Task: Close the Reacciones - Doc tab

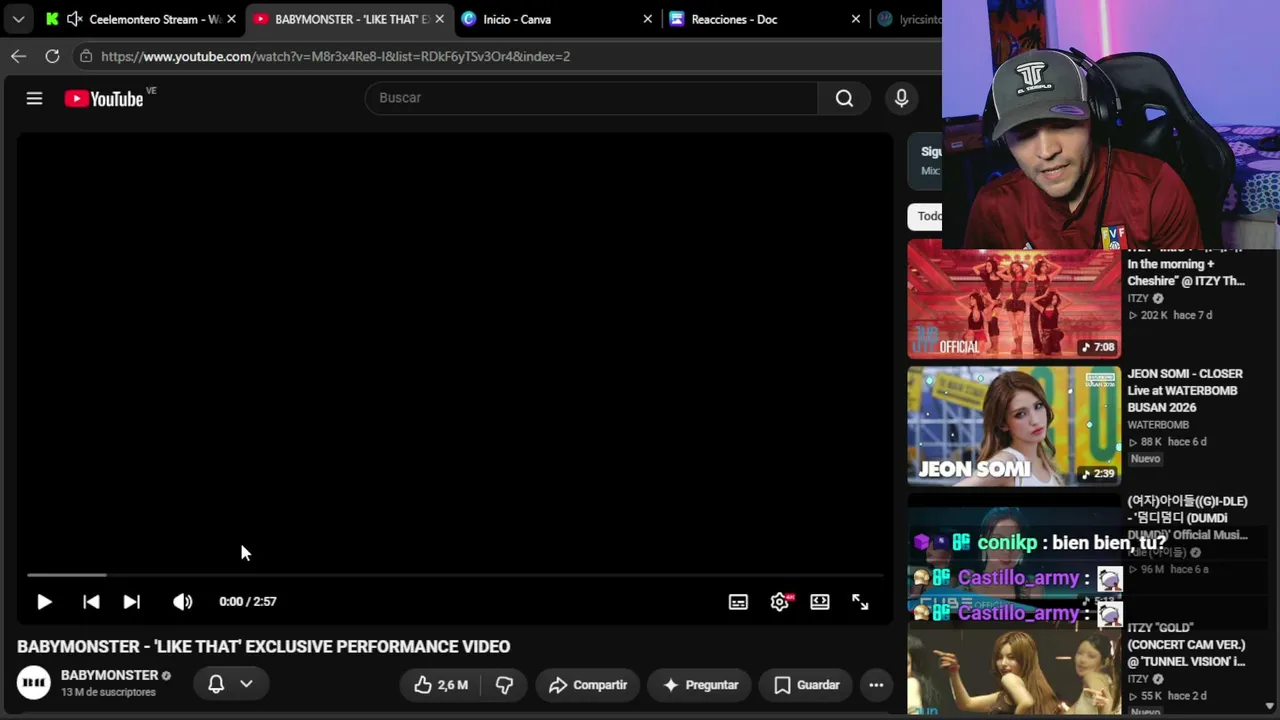Action: pos(855,19)
